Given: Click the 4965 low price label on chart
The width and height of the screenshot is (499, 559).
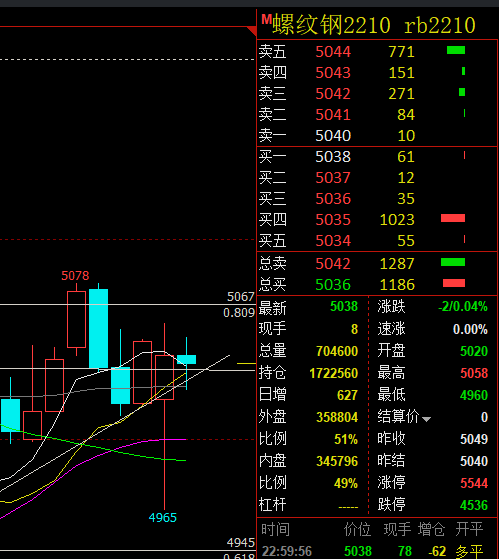Looking at the screenshot, I should pos(163,518).
